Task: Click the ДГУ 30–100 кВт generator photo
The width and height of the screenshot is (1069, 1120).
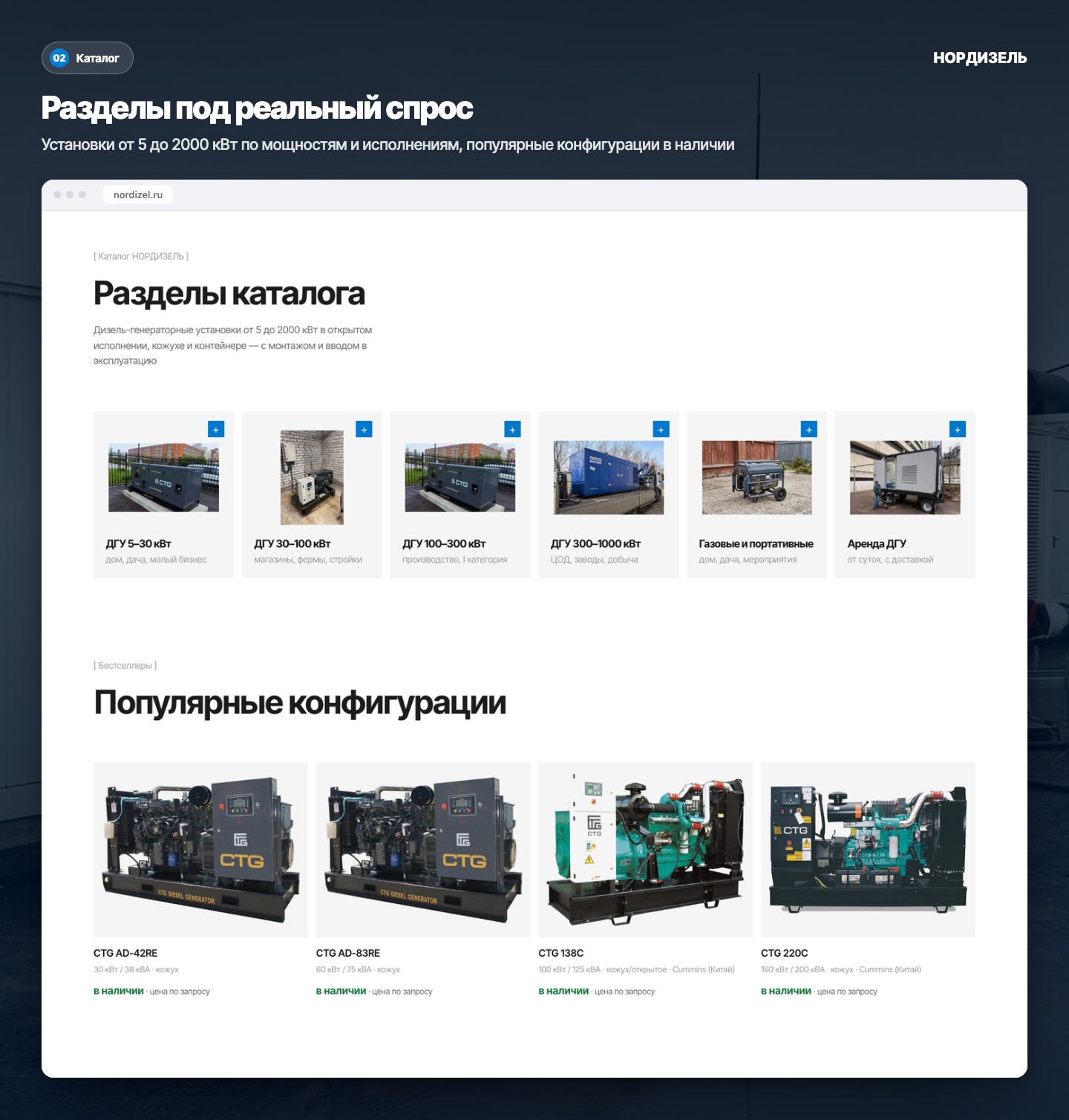Action: tap(312, 477)
